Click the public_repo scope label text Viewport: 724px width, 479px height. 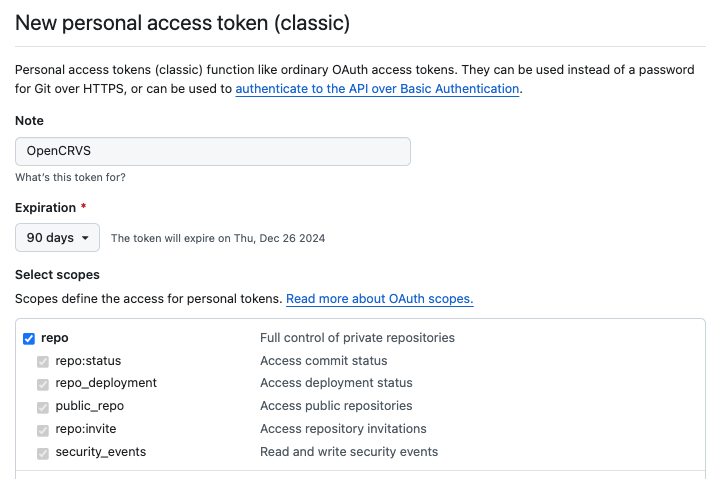click(90, 406)
